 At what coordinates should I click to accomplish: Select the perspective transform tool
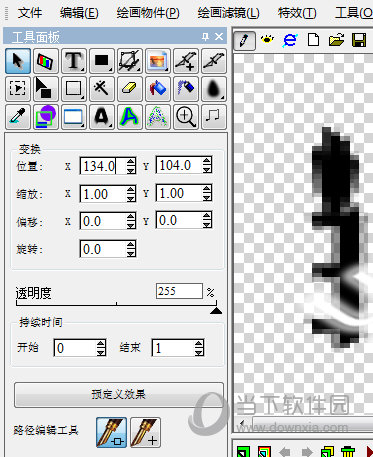coord(130,61)
